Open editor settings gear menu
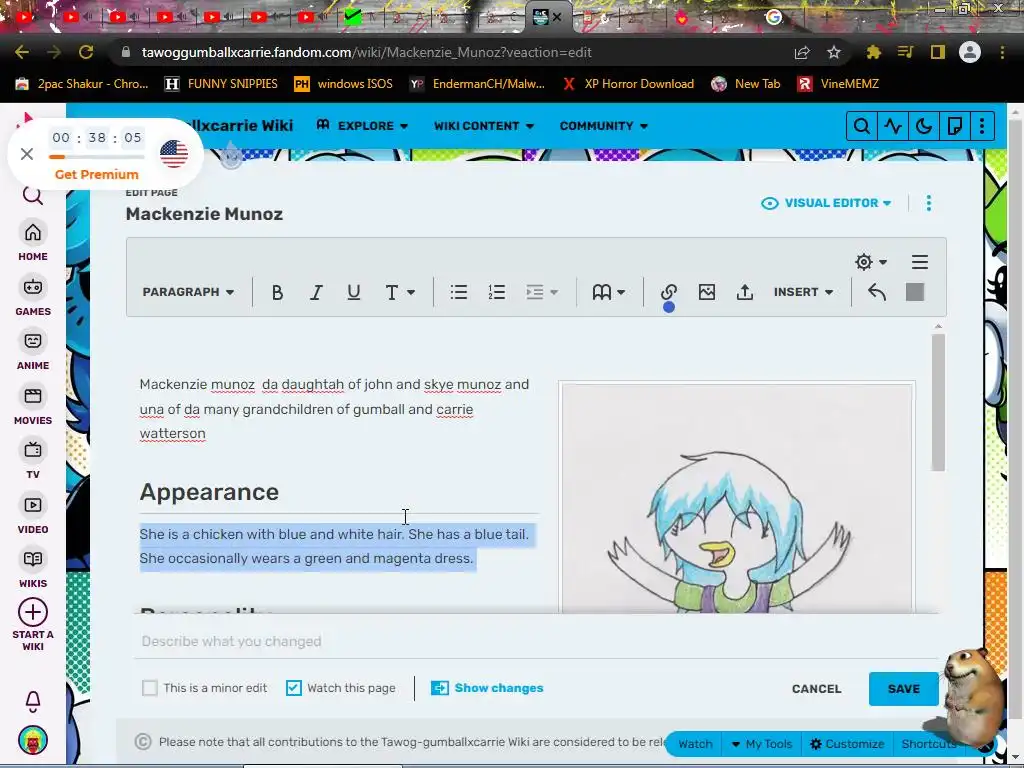 (x=871, y=262)
